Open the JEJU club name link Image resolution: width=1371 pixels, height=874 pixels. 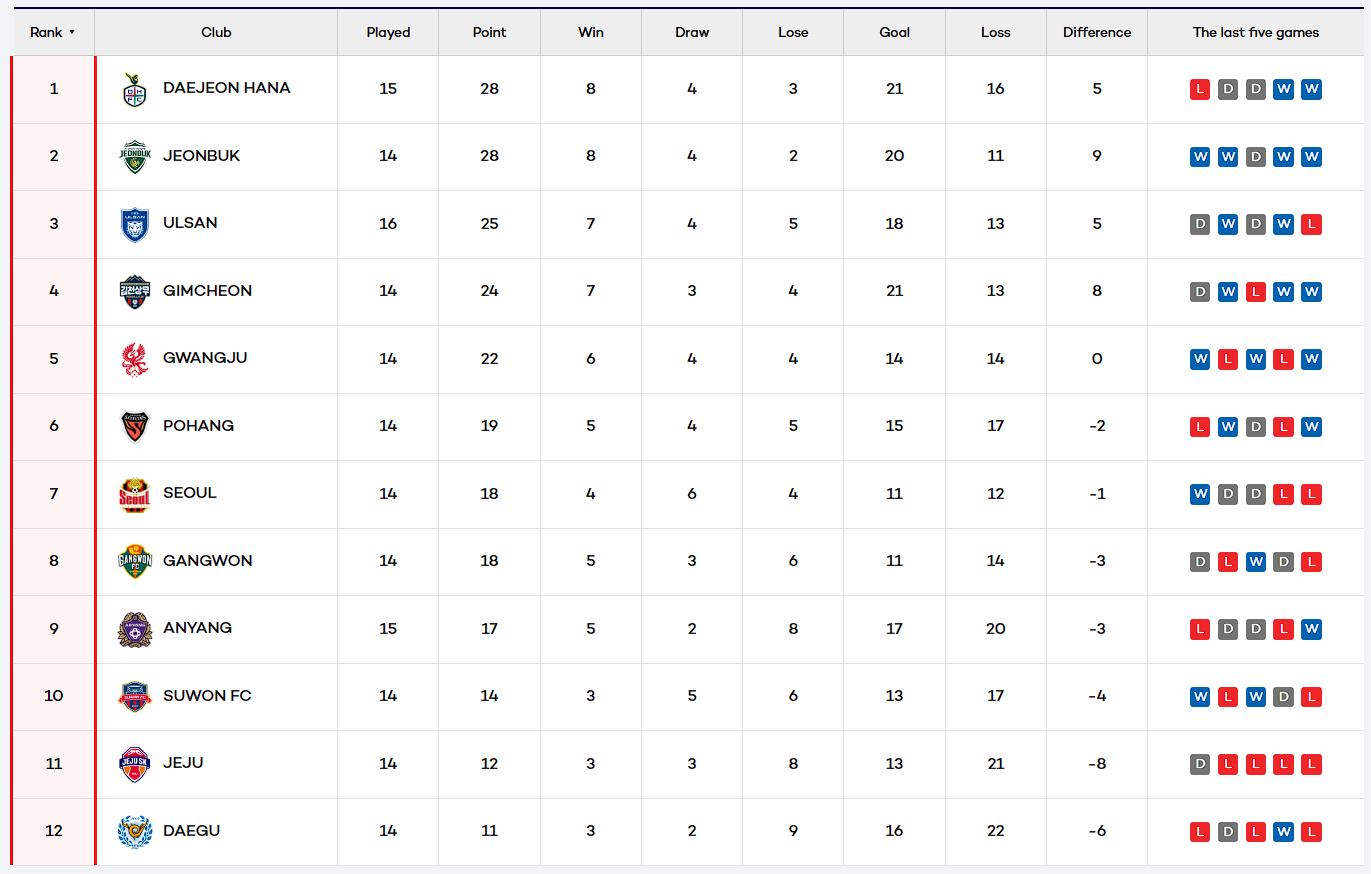click(183, 763)
